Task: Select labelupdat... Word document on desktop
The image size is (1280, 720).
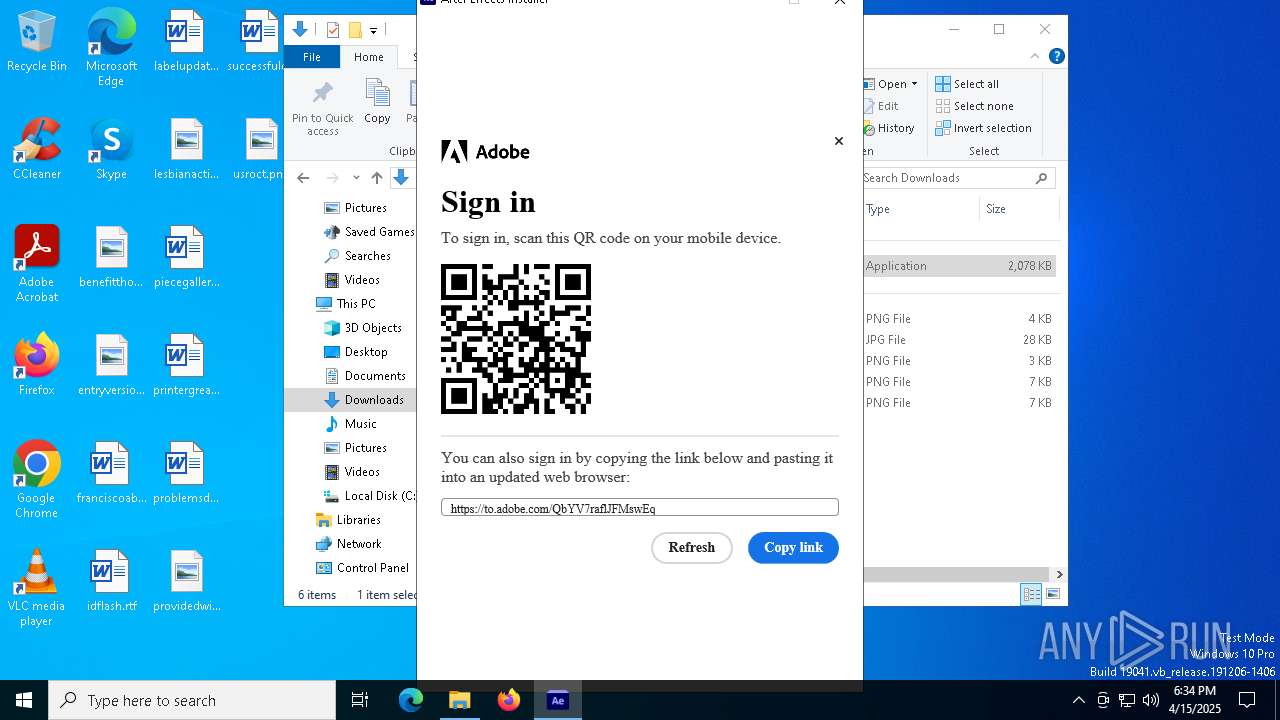Action: coord(186,42)
